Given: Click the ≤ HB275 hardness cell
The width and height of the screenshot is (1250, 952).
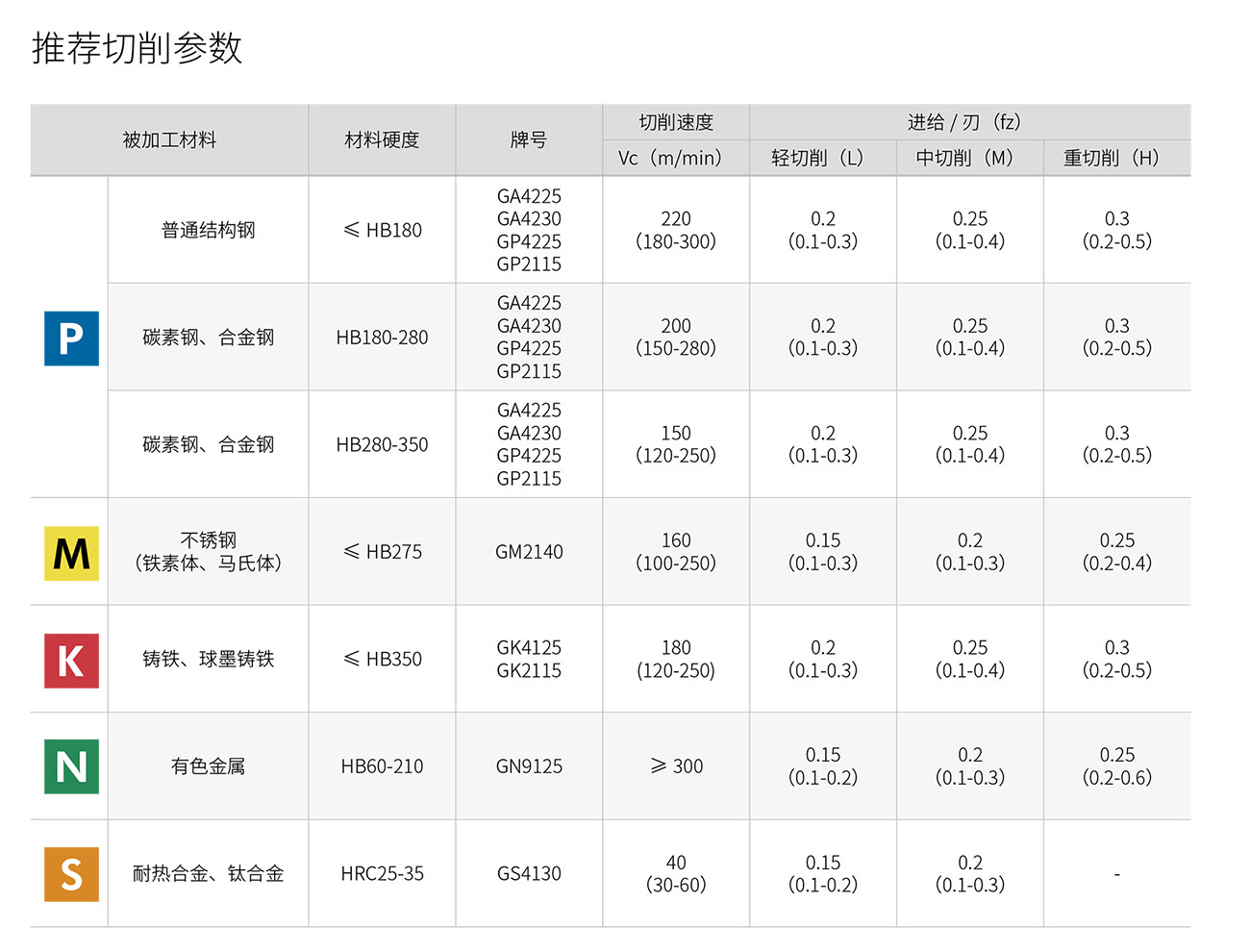Looking at the screenshot, I should [382, 552].
